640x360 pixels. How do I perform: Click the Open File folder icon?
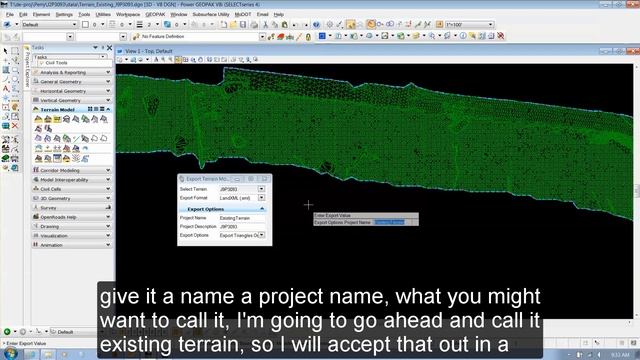click(233, 24)
